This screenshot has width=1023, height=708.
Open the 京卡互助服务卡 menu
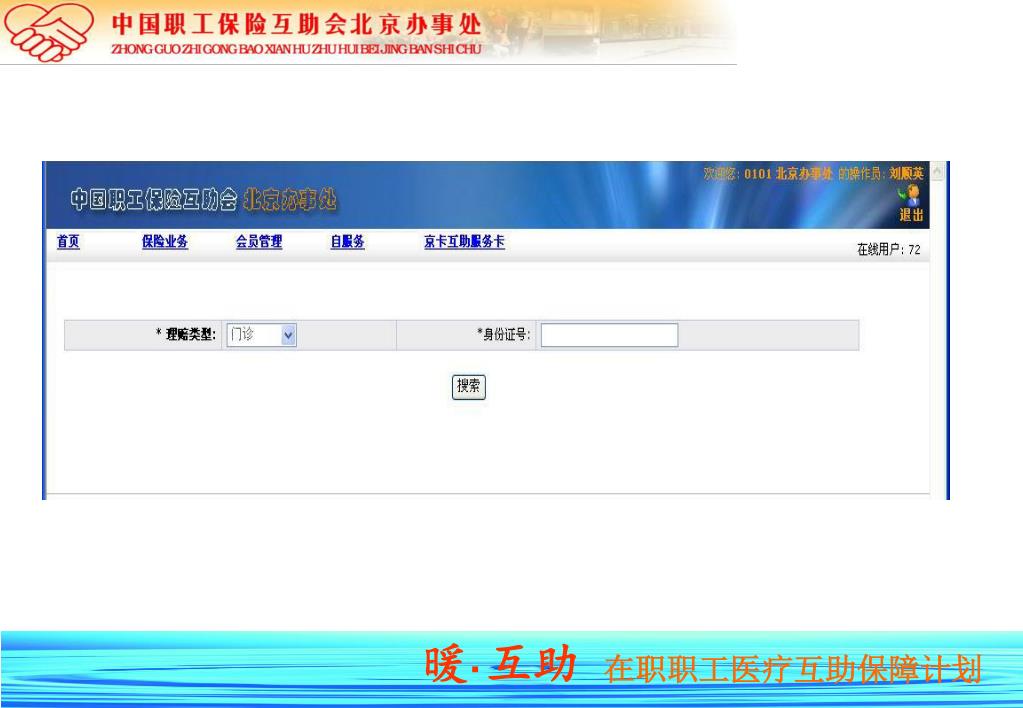point(464,241)
